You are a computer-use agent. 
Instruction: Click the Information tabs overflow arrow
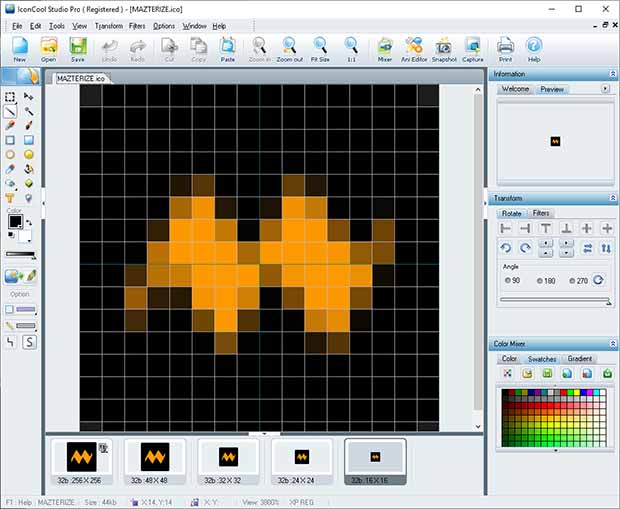pyautogui.click(x=605, y=89)
